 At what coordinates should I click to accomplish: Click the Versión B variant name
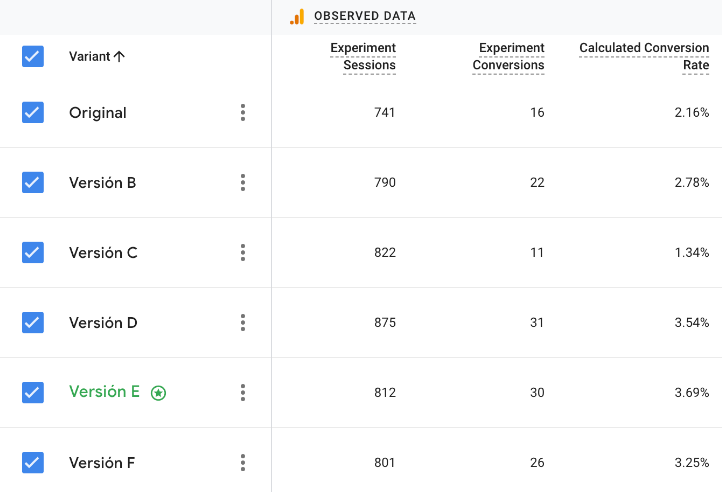coord(102,183)
